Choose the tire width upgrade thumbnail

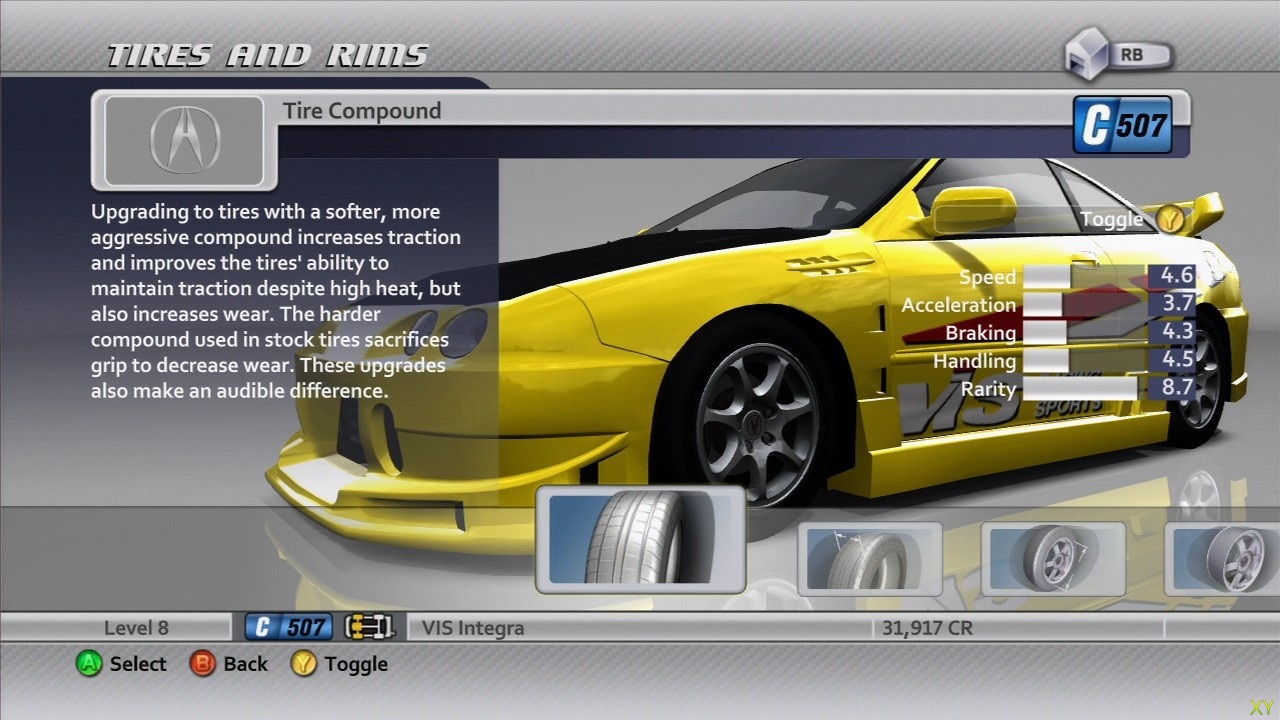point(869,559)
